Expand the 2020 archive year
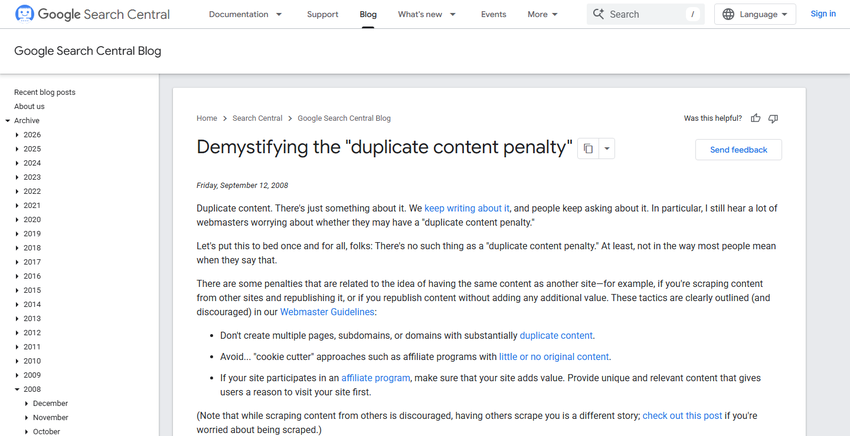Screen dimensions: 850x436 (x=17, y=220)
